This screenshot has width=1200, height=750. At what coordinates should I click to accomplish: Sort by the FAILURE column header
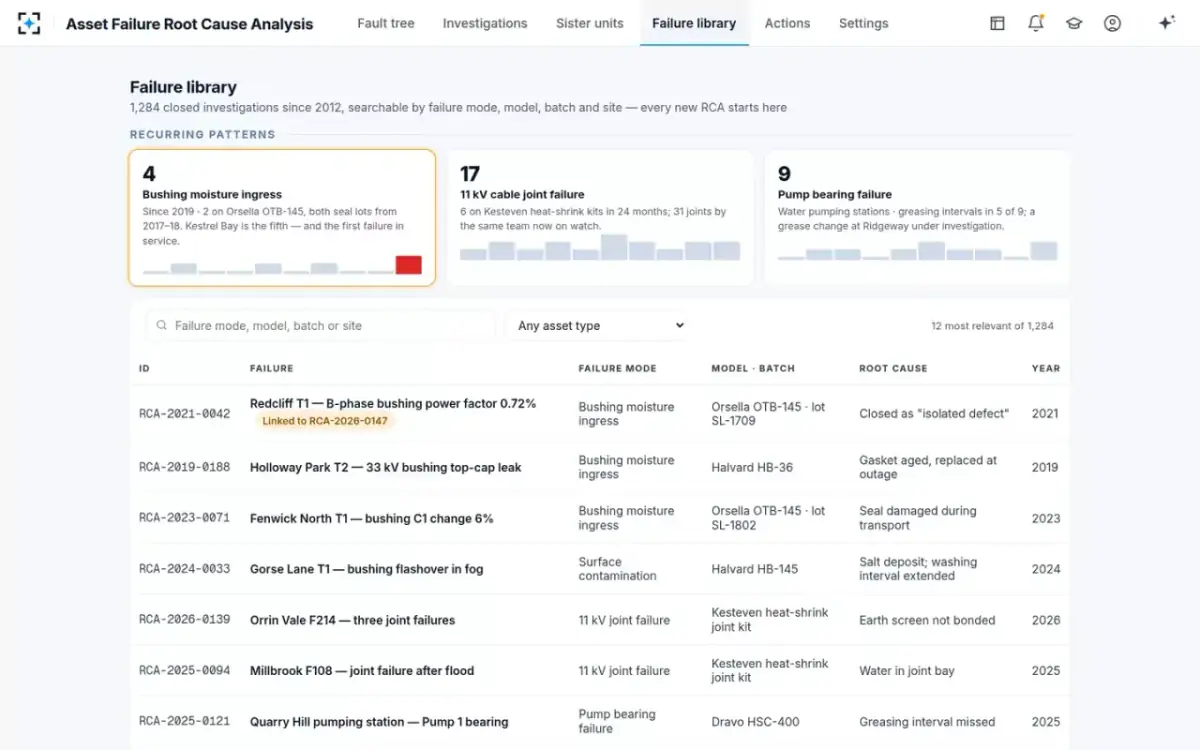click(271, 369)
